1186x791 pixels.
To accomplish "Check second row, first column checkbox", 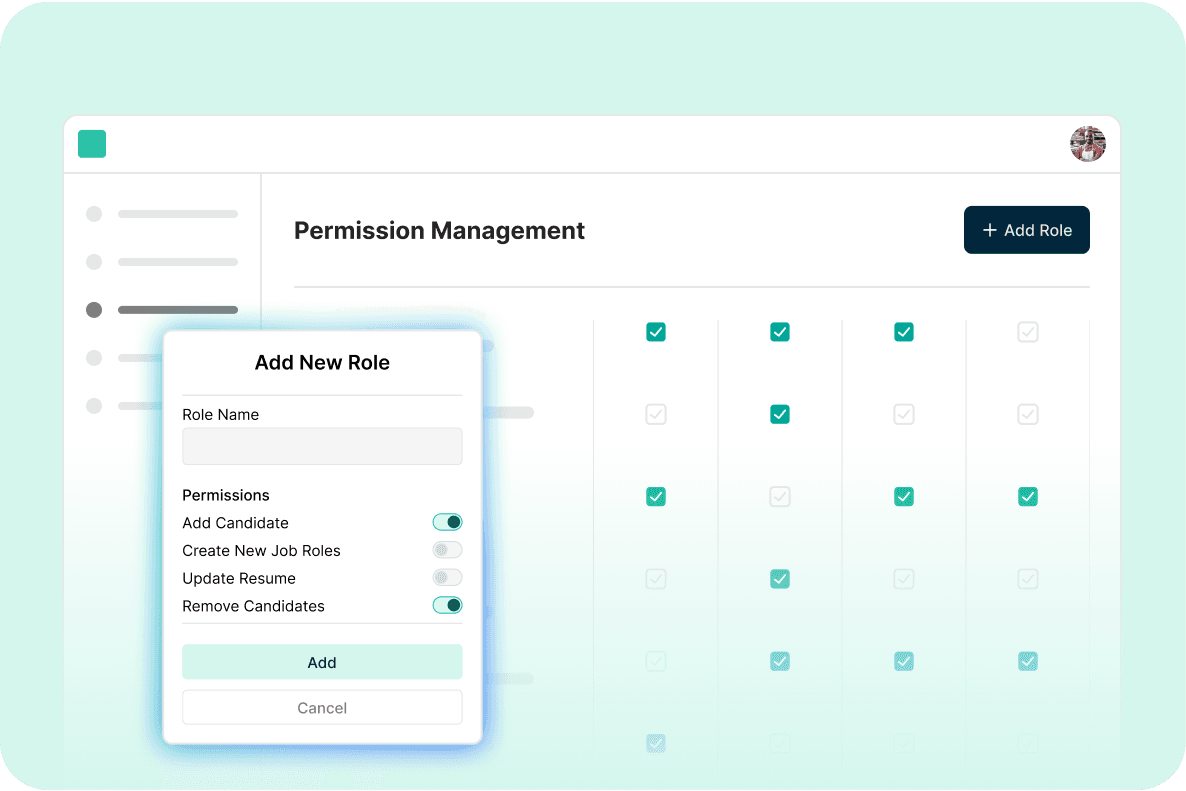I will tap(656, 414).
